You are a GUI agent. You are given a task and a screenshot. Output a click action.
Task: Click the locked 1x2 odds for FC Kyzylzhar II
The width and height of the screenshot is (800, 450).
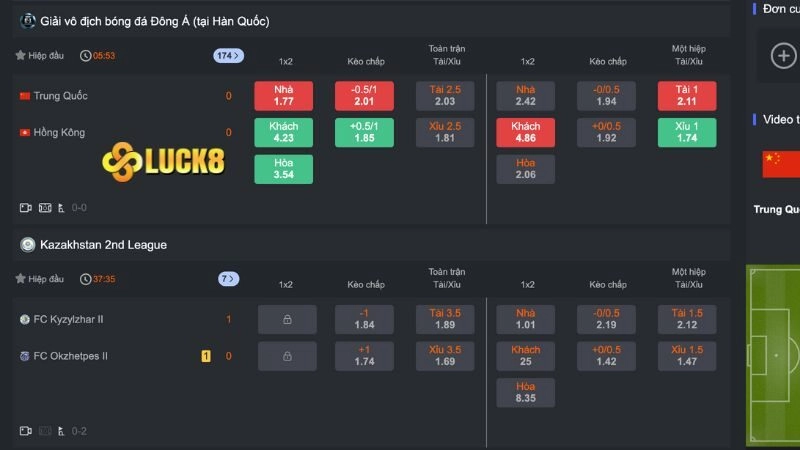287,320
